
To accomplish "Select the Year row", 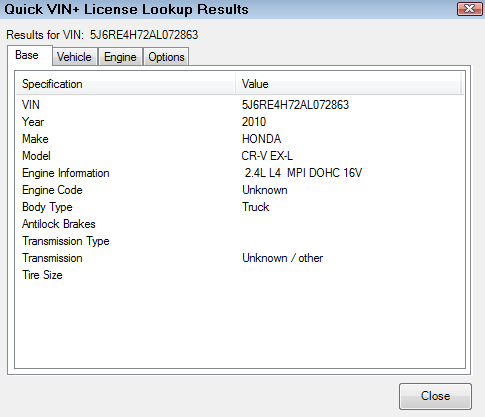I will 240,122.
